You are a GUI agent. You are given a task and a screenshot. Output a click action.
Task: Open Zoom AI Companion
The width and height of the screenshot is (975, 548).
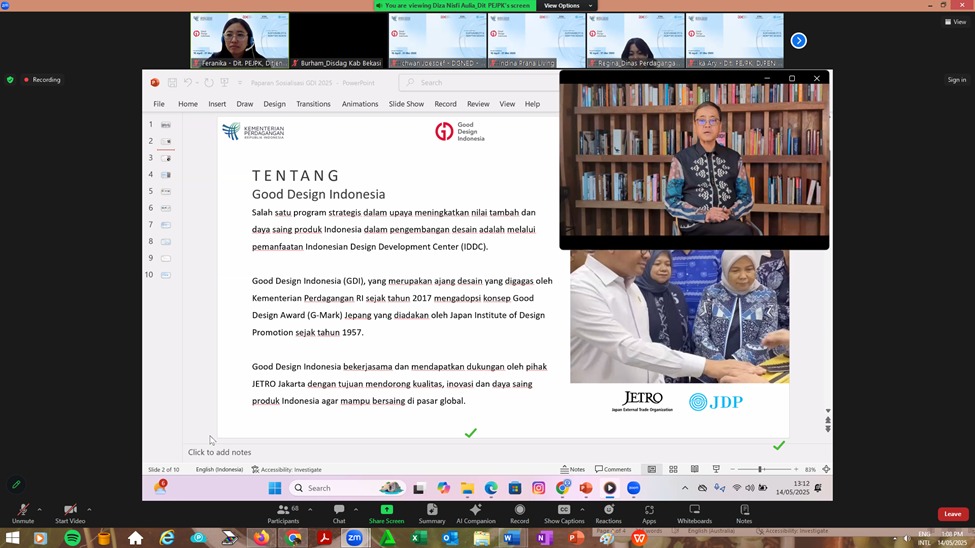[476, 514]
